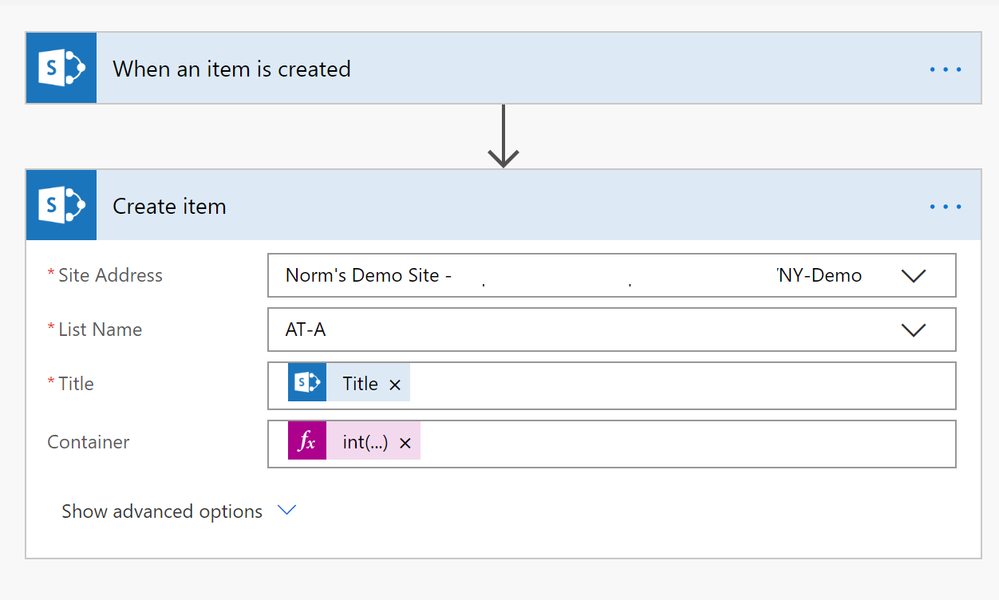This screenshot has height=600, width=999.
Task: Remove the Title dynamic content token
Action: [395, 385]
